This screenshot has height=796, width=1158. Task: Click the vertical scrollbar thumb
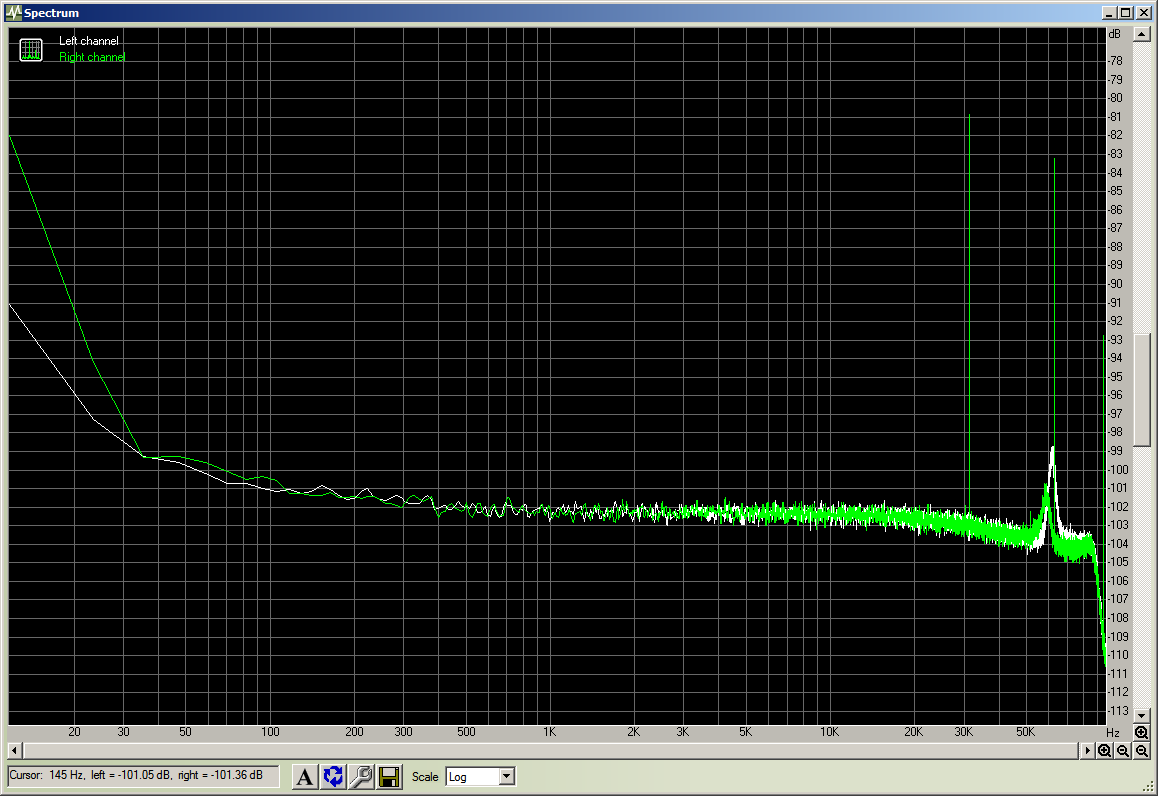pyautogui.click(x=1142, y=389)
